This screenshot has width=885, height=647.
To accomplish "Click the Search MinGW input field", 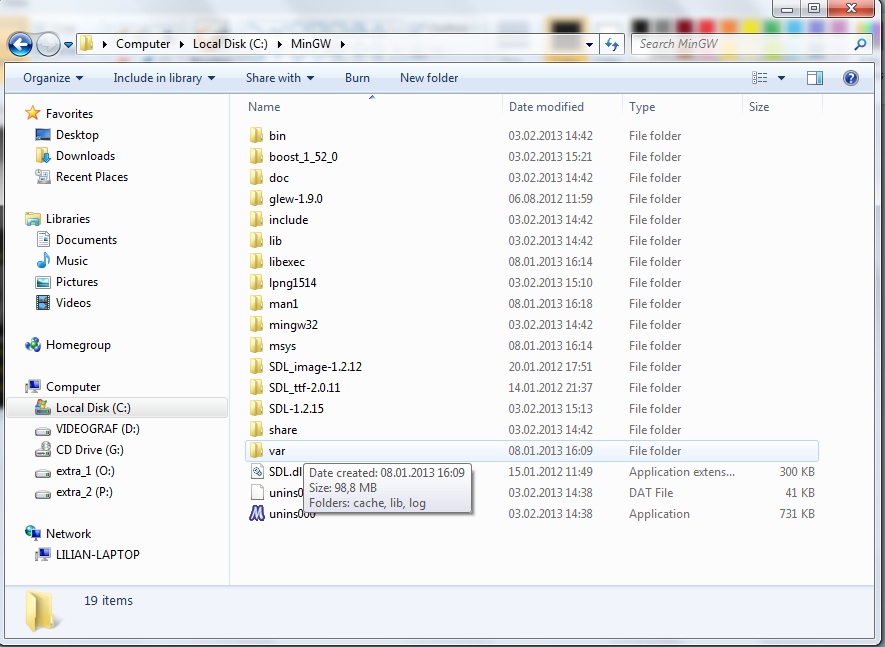I will pos(743,44).
